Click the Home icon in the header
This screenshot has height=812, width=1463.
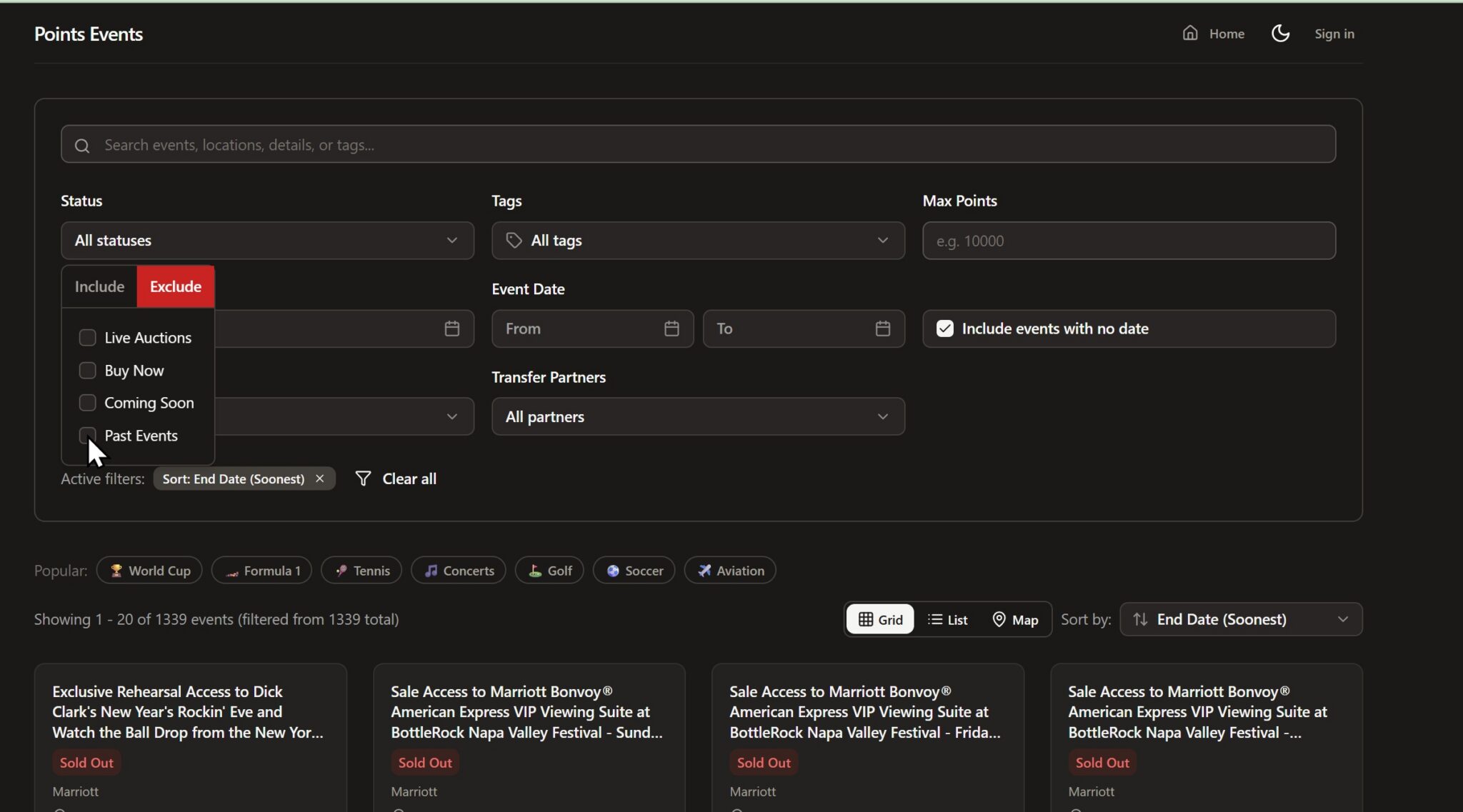pyautogui.click(x=1189, y=34)
